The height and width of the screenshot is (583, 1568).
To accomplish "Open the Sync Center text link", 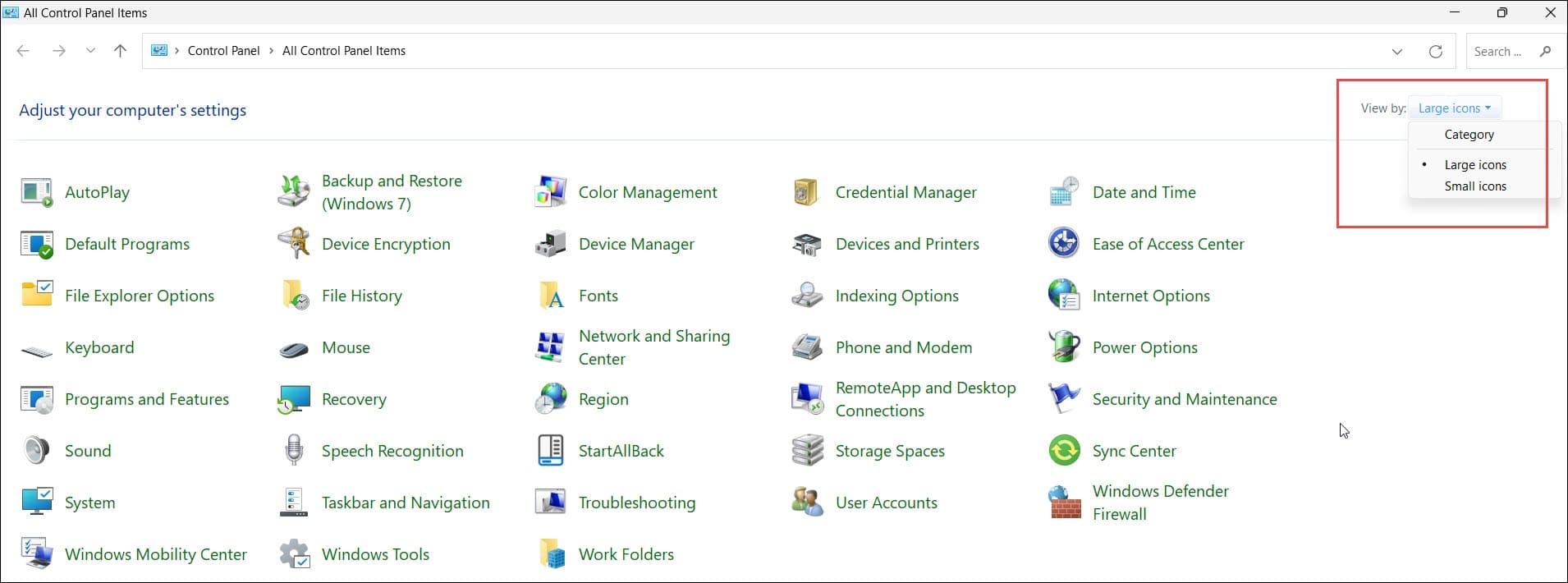I will [1135, 451].
